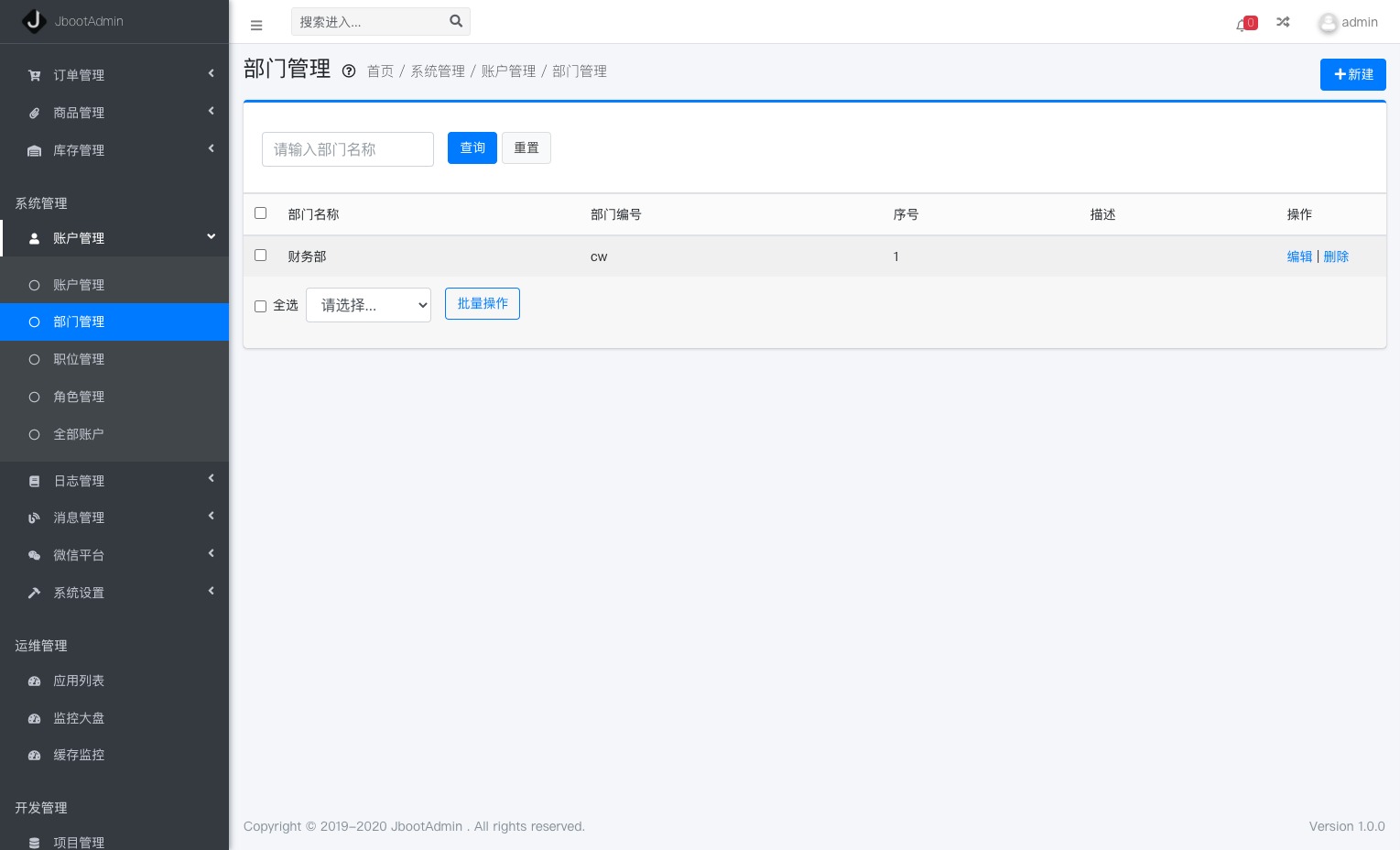Click the database icon for 项目管理

[34, 843]
